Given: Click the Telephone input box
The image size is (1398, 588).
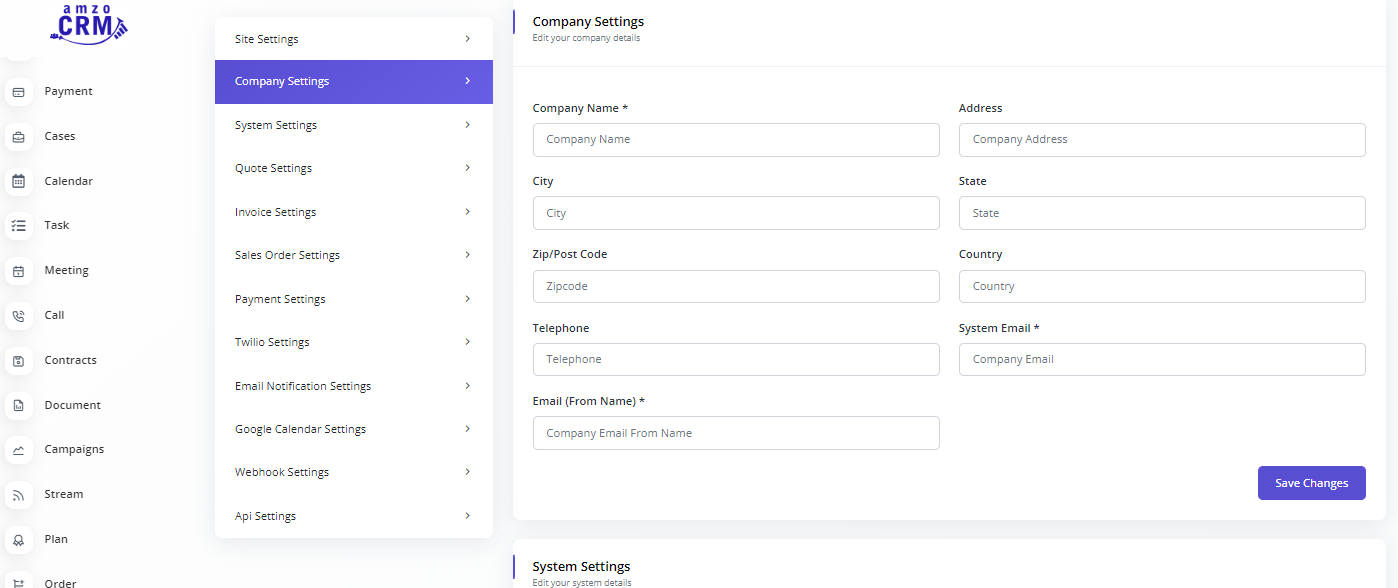Looking at the screenshot, I should (736, 360).
